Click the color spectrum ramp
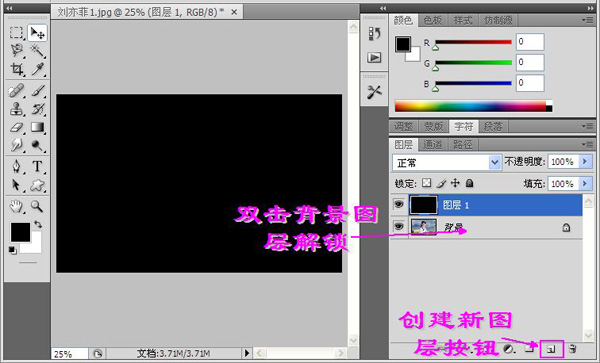The height and width of the screenshot is (363, 600). click(473, 106)
